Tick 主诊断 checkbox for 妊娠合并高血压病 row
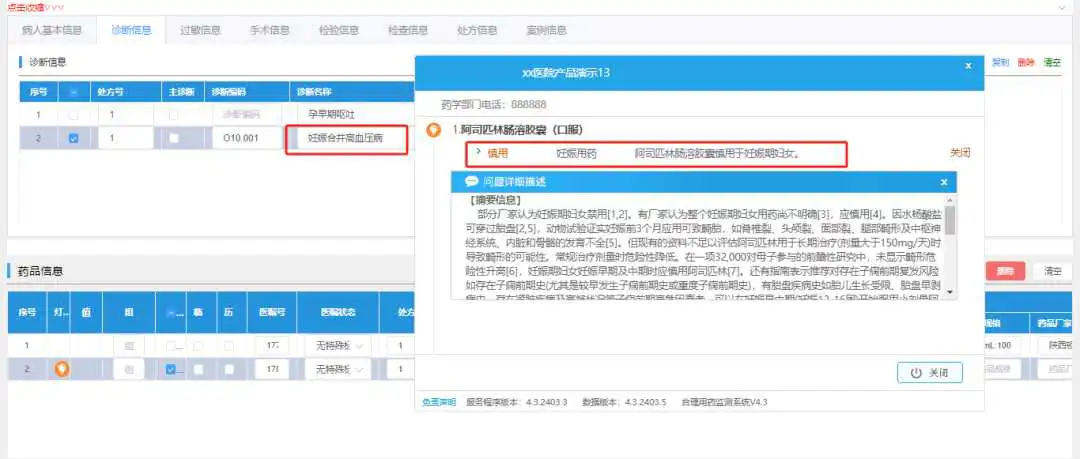1080x459 pixels. pos(174,138)
